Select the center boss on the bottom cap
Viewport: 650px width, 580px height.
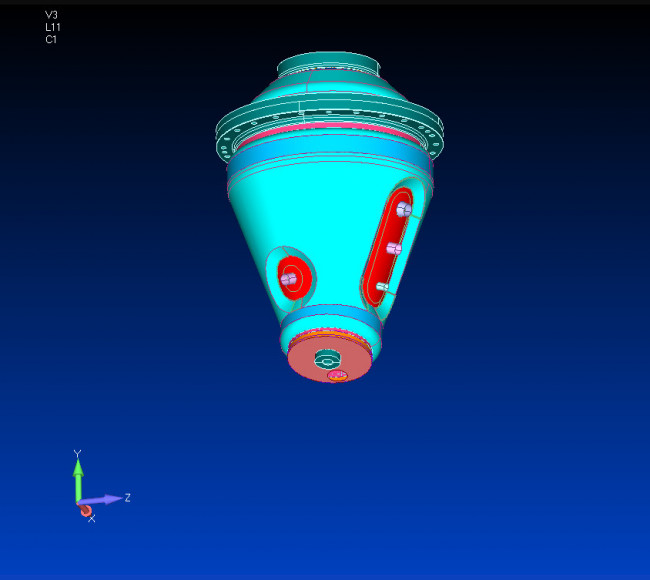pyautogui.click(x=327, y=357)
